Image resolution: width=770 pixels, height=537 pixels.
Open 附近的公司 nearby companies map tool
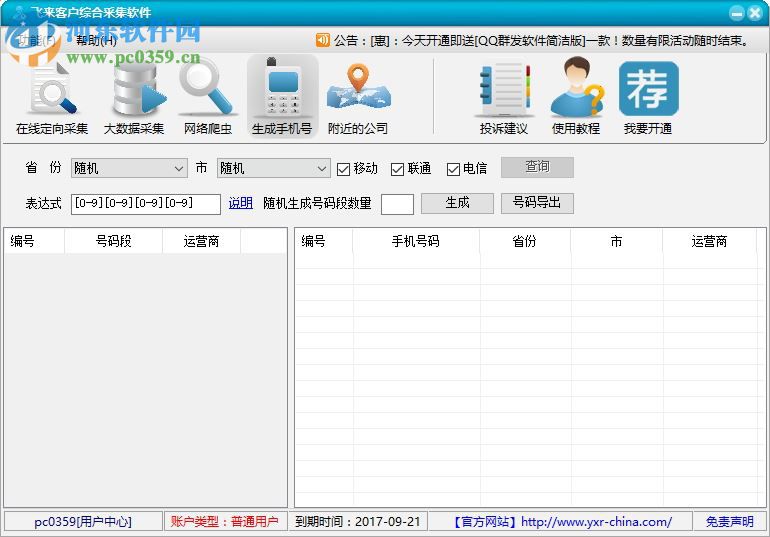[358, 98]
